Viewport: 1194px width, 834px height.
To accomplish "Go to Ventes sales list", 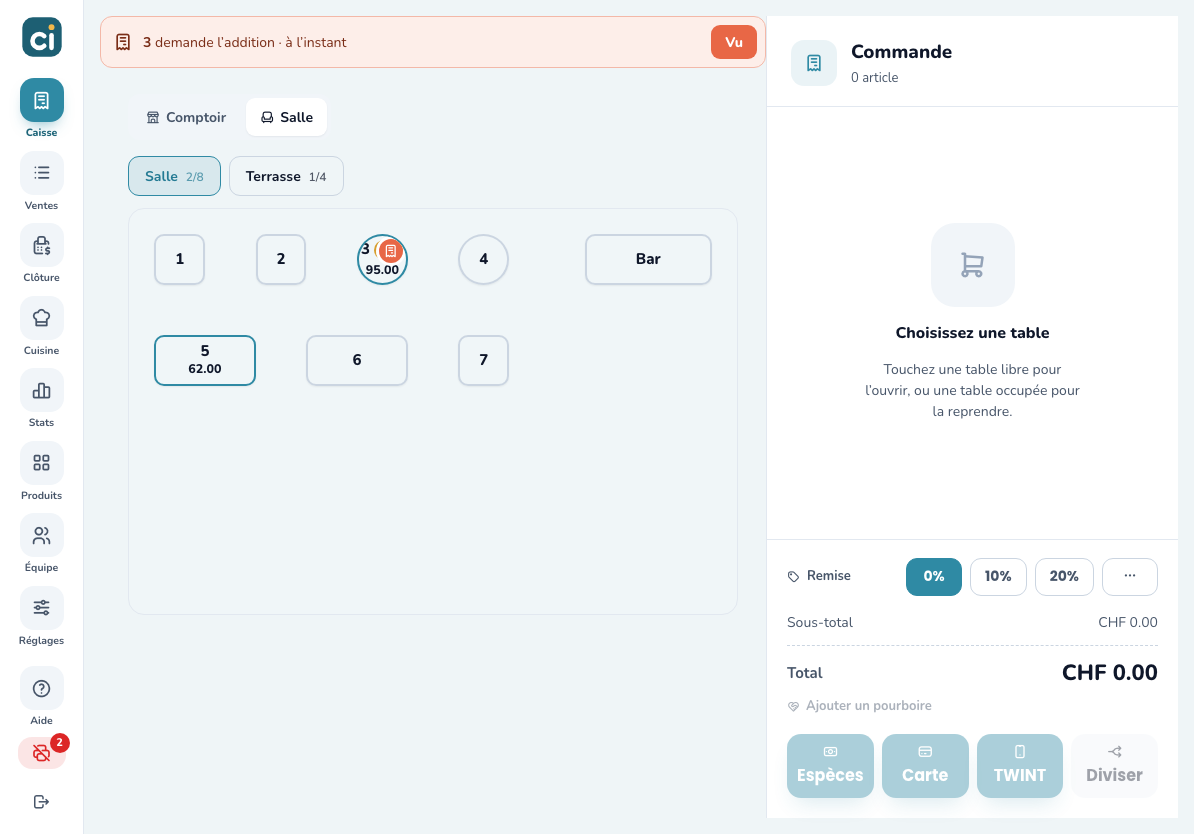I will (41, 174).
